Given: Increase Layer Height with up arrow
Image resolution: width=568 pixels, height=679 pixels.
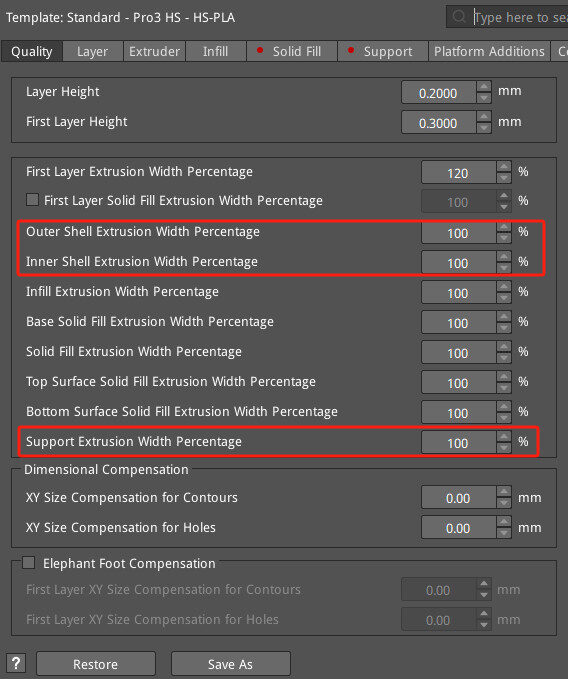Looking at the screenshot, I should pos(484,87).
